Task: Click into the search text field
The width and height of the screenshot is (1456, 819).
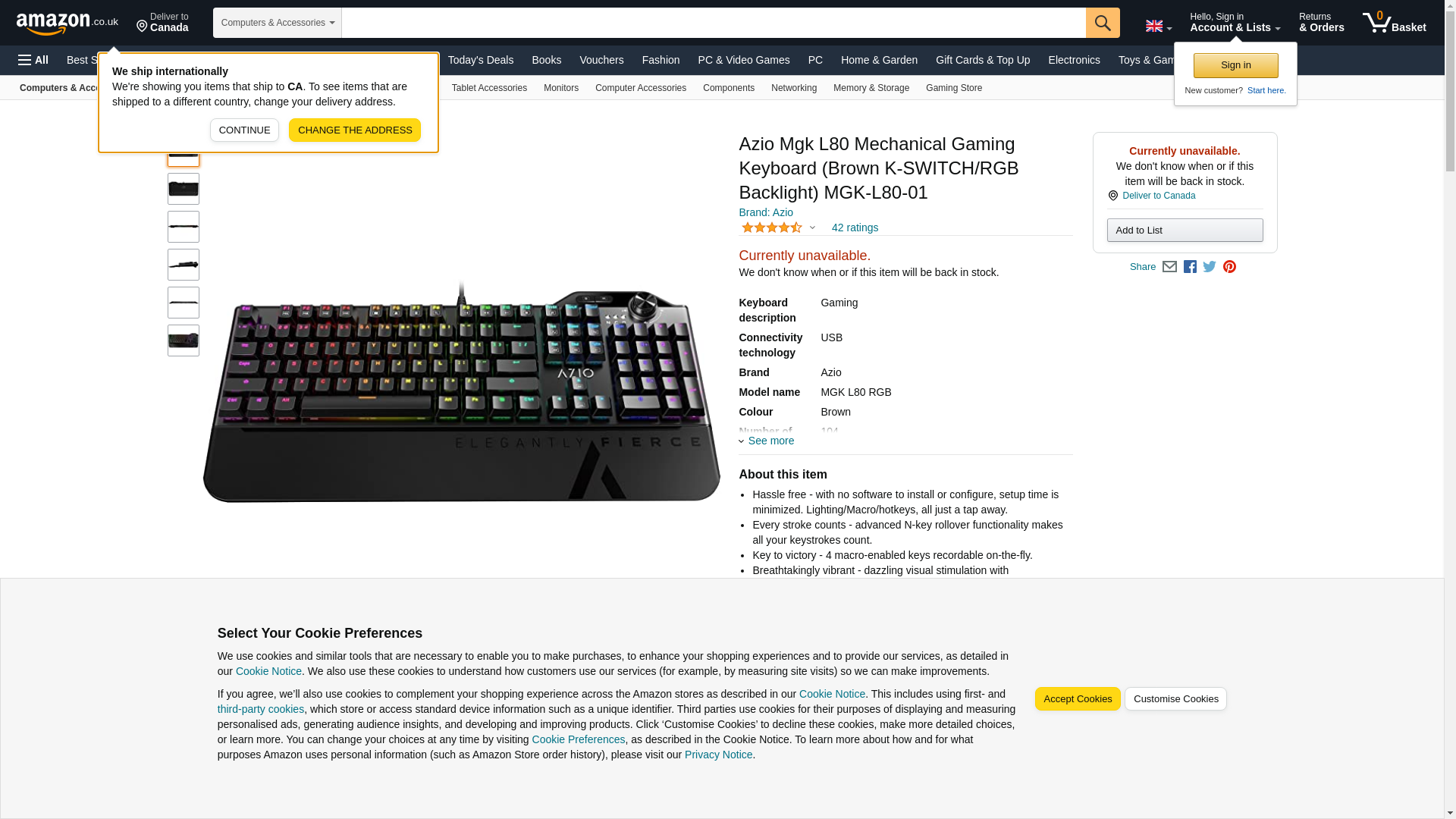Action: 714,23
